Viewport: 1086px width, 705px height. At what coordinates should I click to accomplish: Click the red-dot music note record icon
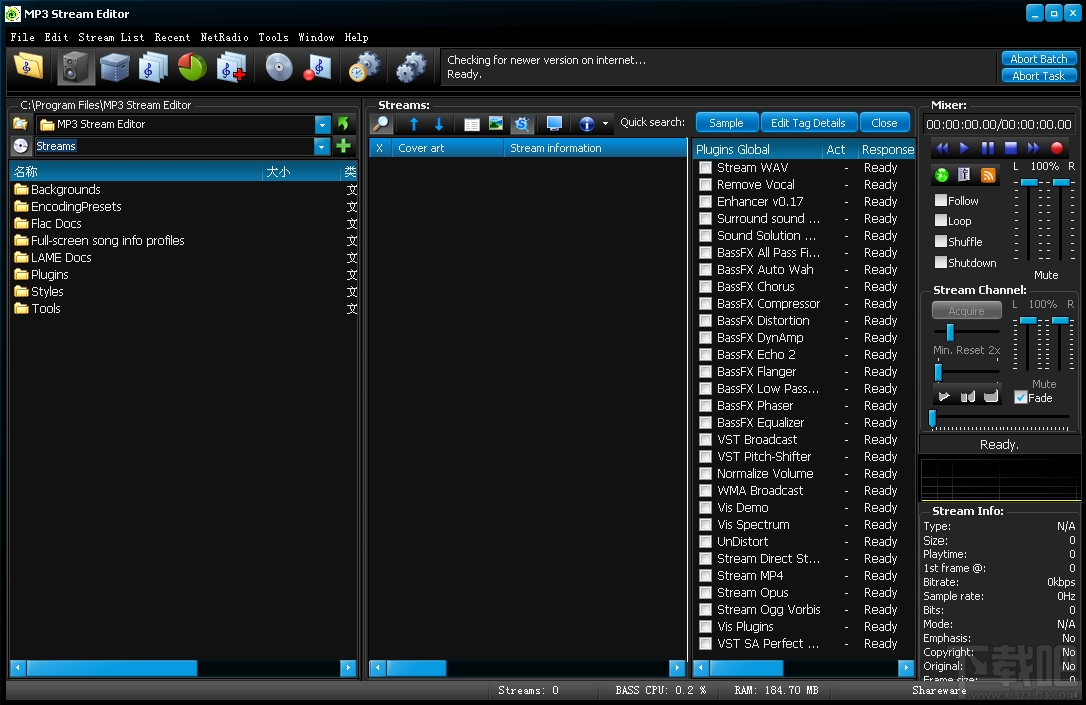(318, 67)
